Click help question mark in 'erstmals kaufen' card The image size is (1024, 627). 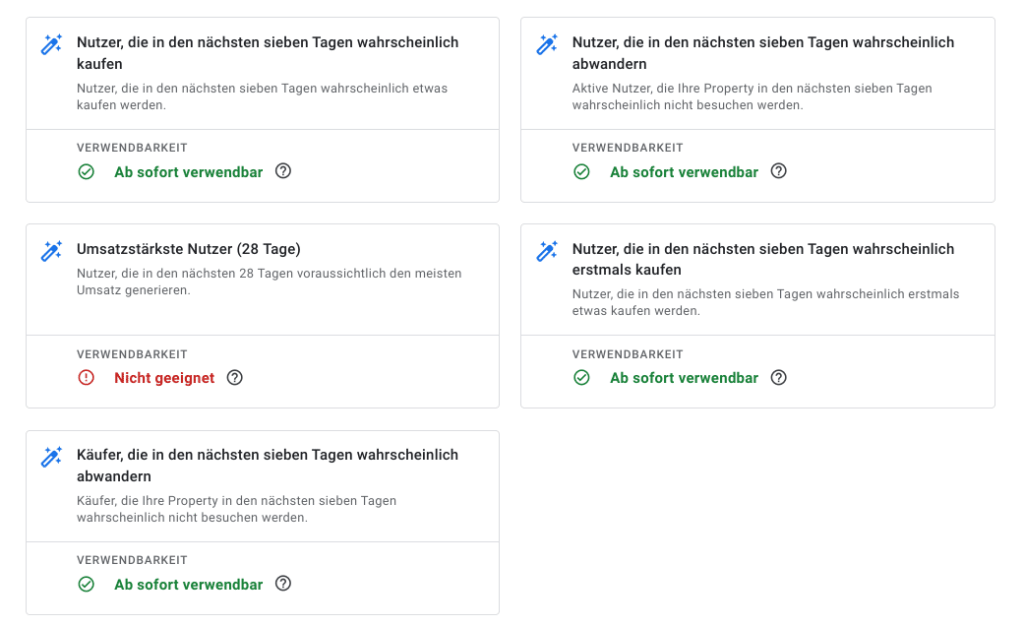(779, 378)
